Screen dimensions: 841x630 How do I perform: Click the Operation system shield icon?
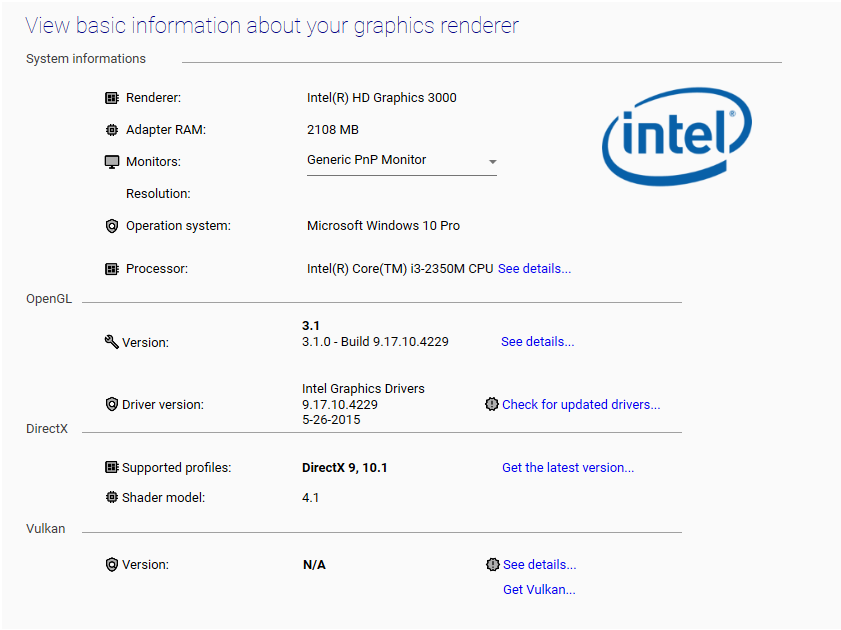click(112, 226)
